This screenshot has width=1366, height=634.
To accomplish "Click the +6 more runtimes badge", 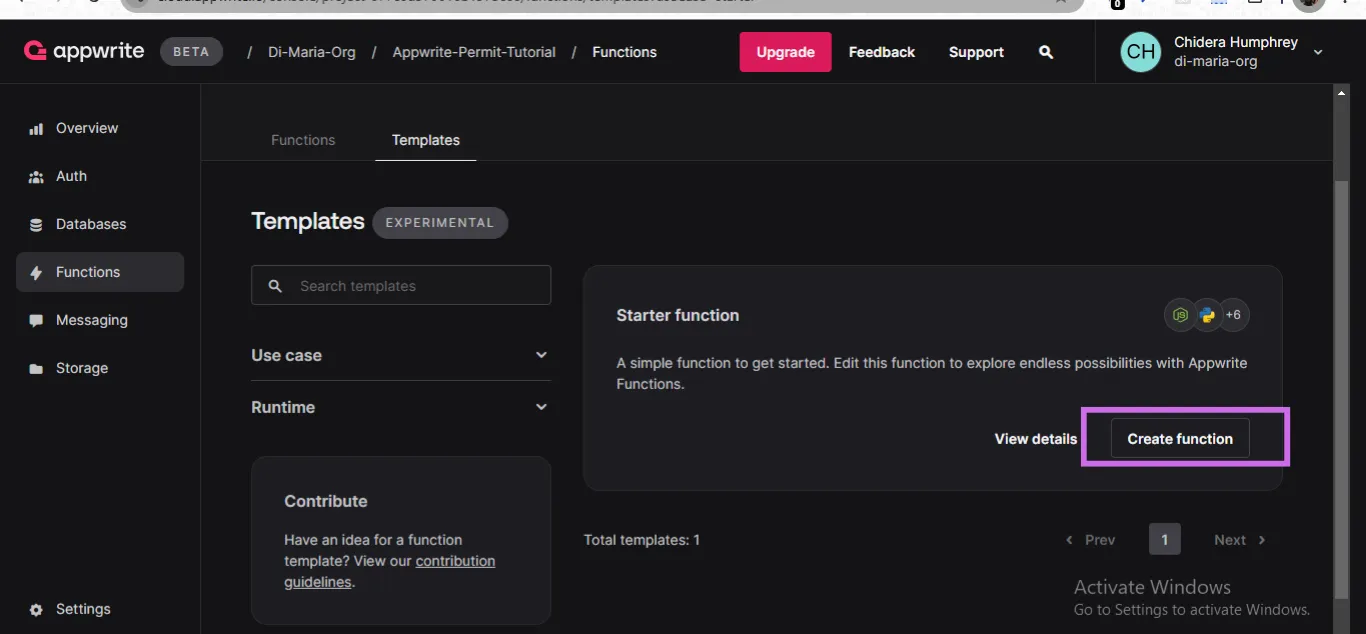I will pyautogui.click(x=1234, y=315).
